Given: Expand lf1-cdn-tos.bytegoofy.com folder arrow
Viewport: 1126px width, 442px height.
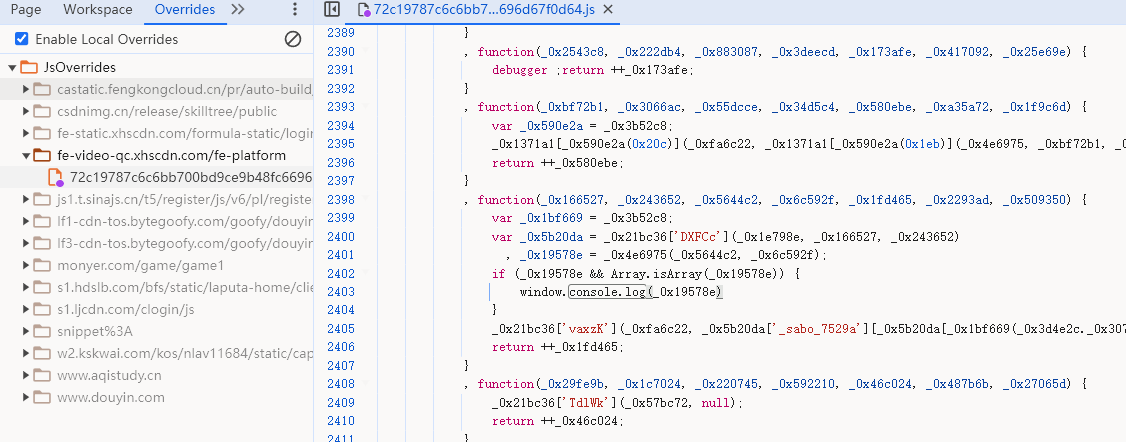Looking at the screenshot, I should (26, 221).
